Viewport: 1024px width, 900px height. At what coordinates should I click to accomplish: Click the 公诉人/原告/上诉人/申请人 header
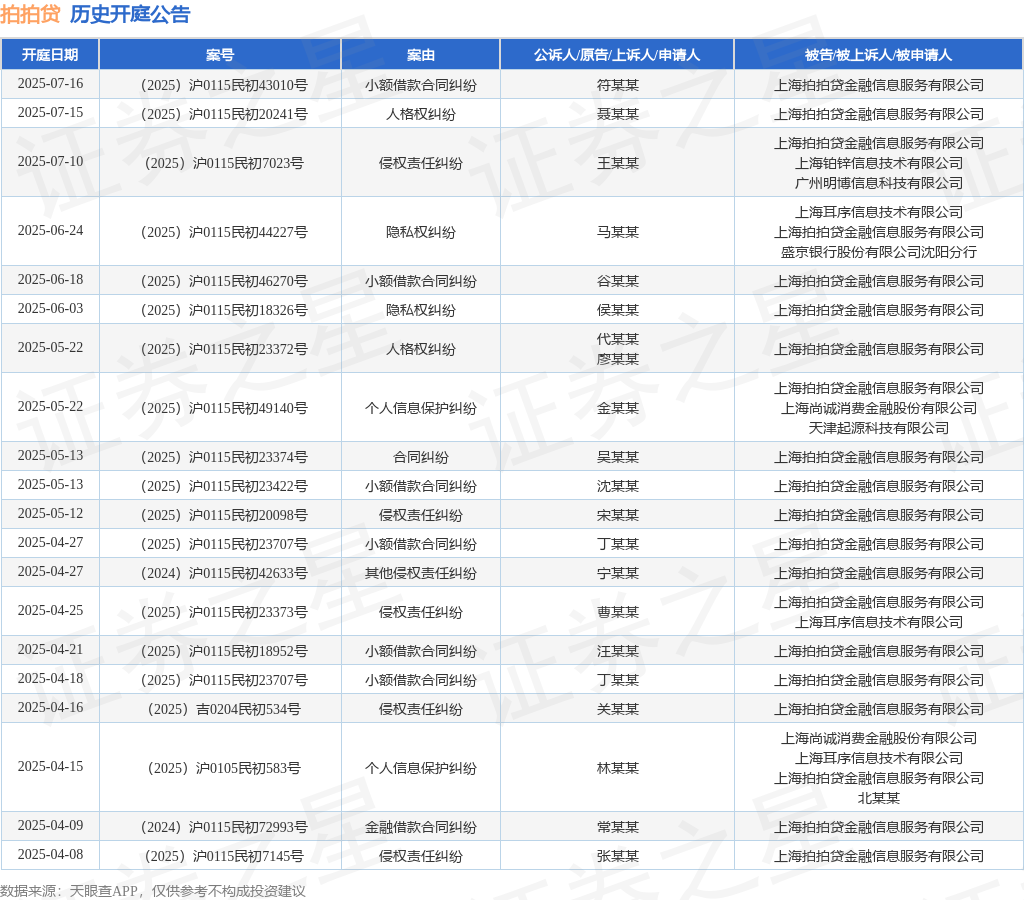pos(617,55)
